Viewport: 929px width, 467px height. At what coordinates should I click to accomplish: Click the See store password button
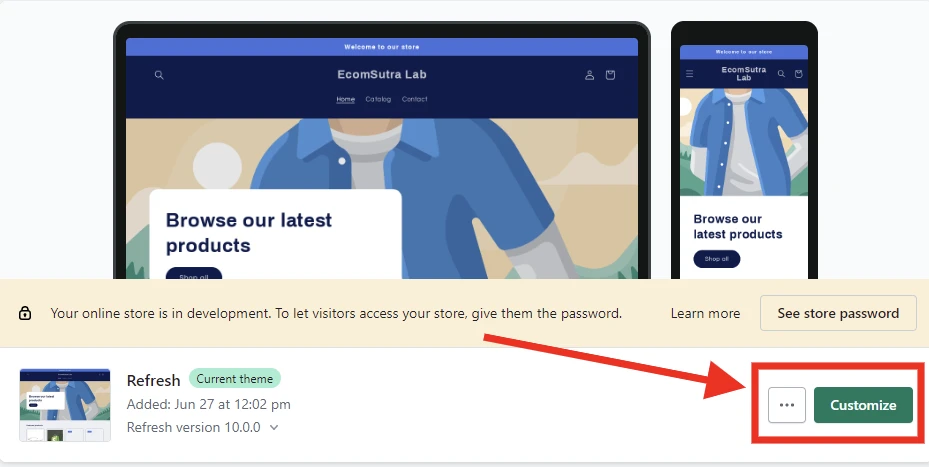838,313
